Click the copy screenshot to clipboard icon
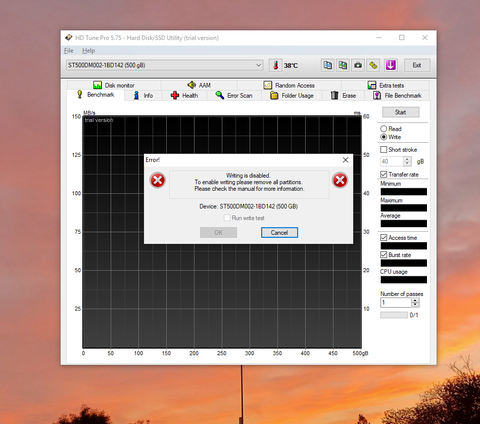 [343, 65]
